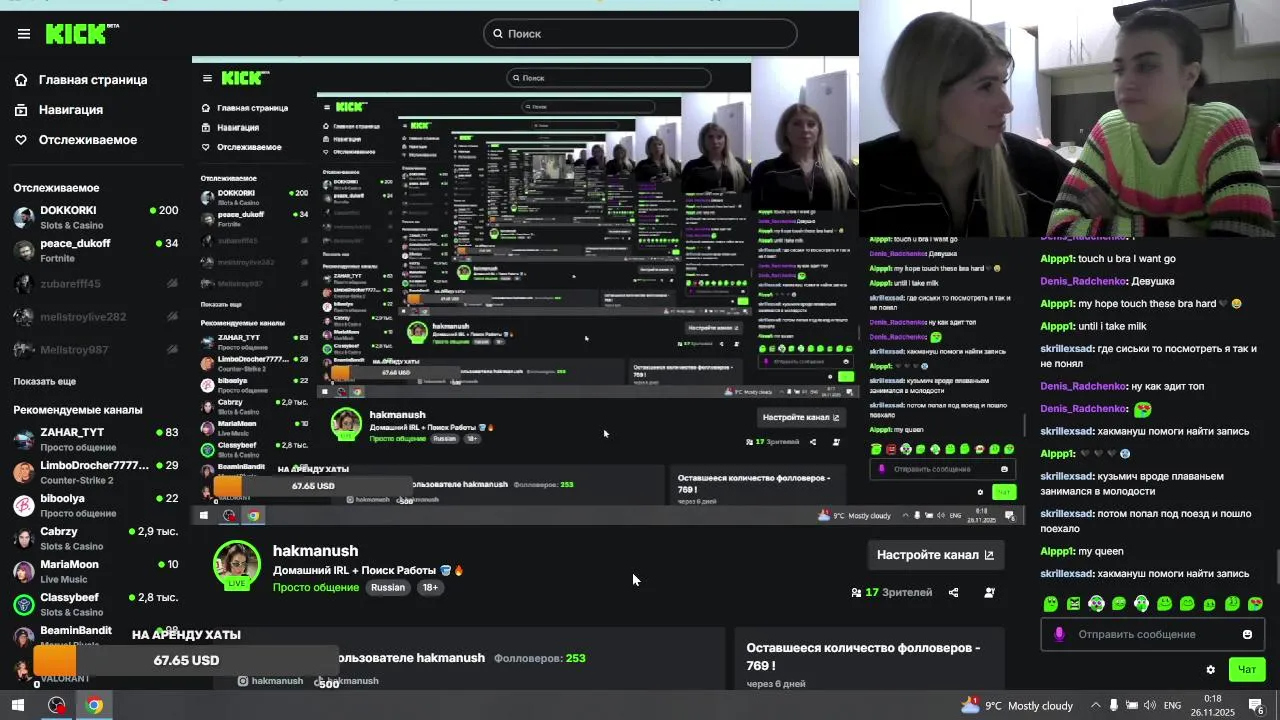
Task: Open the Windows Start menu
Action: [x=18, y=705]
